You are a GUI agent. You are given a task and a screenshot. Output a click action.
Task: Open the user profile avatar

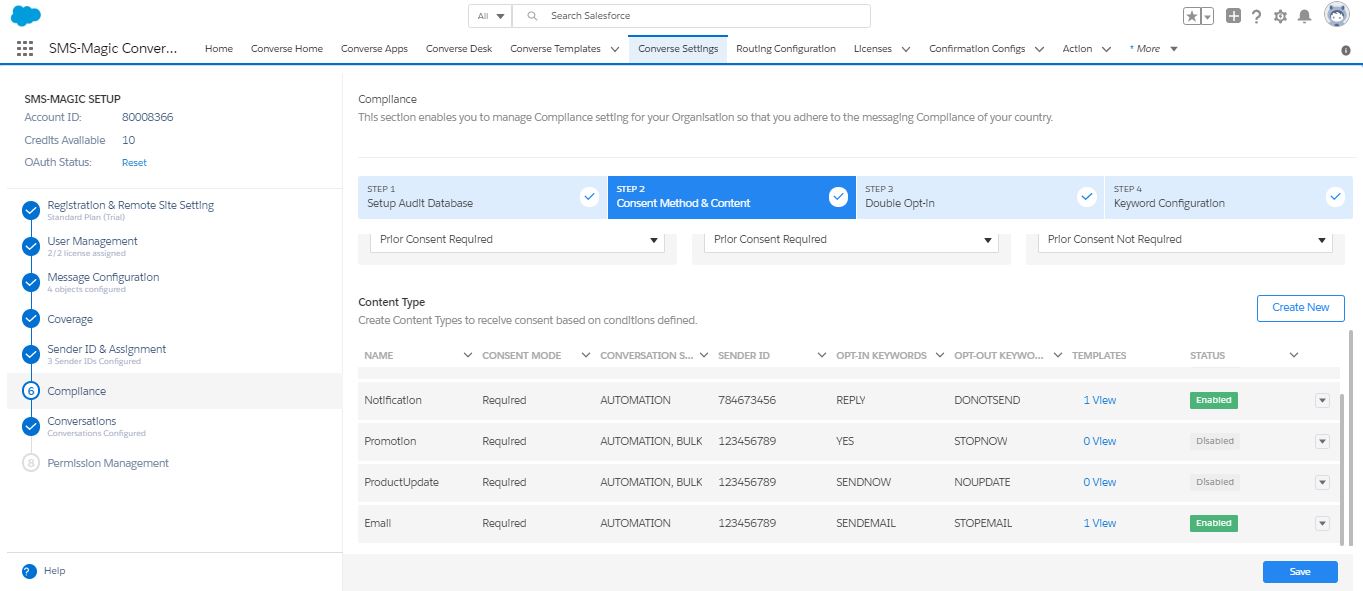(x=1337, y=15)
